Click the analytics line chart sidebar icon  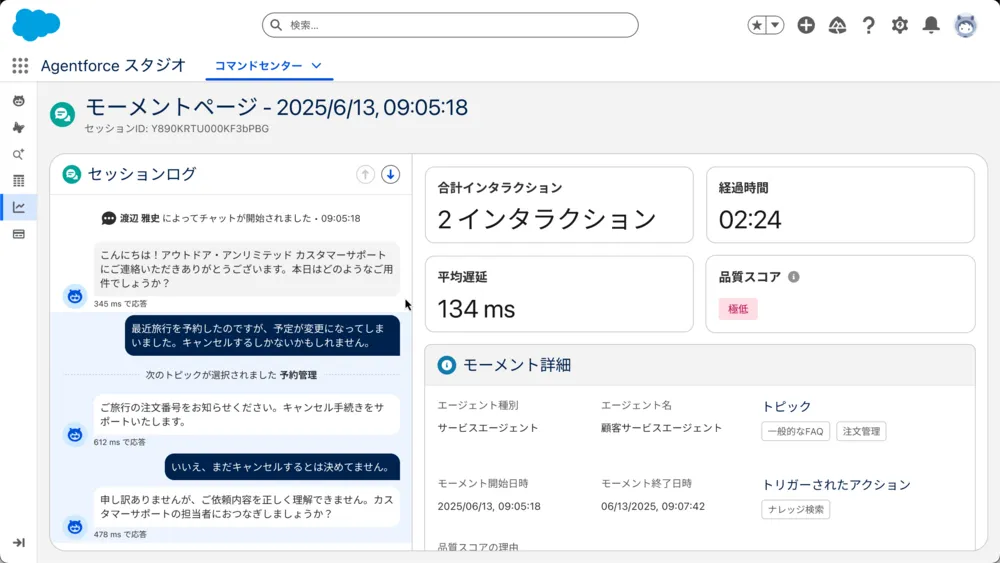pos(18,207)
